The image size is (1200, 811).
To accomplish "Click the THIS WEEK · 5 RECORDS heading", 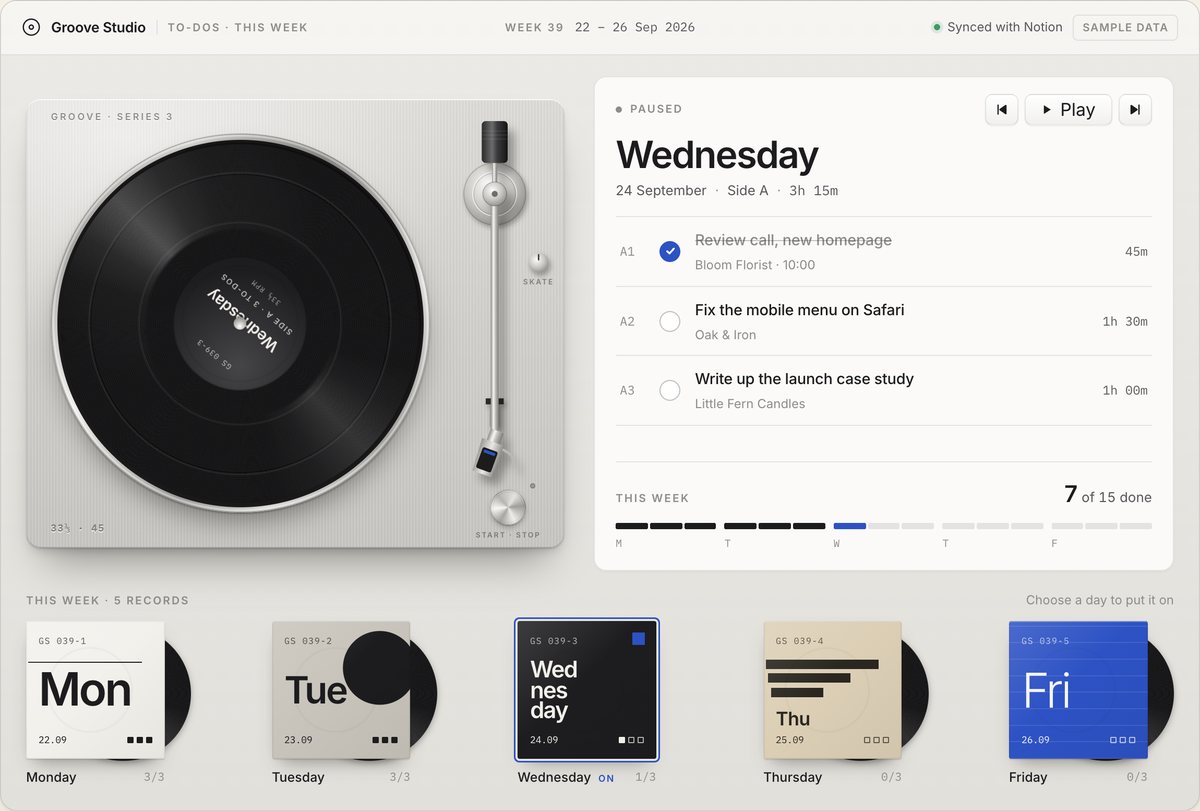I will [108, 601].
